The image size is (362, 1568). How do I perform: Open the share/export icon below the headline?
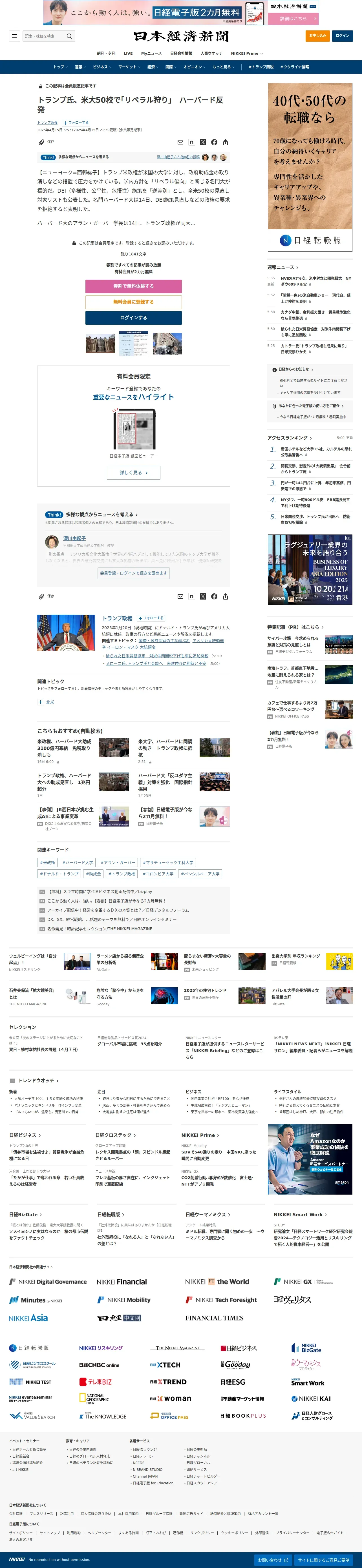(226, 142)
